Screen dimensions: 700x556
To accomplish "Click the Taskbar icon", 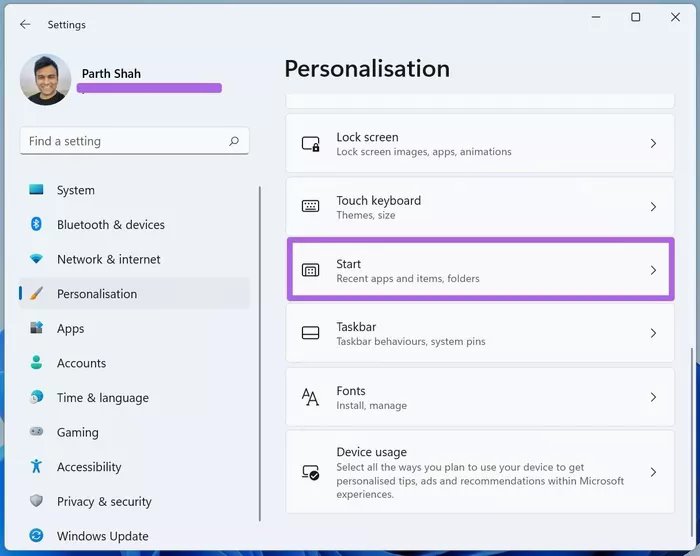I will (x=311, y=333).
